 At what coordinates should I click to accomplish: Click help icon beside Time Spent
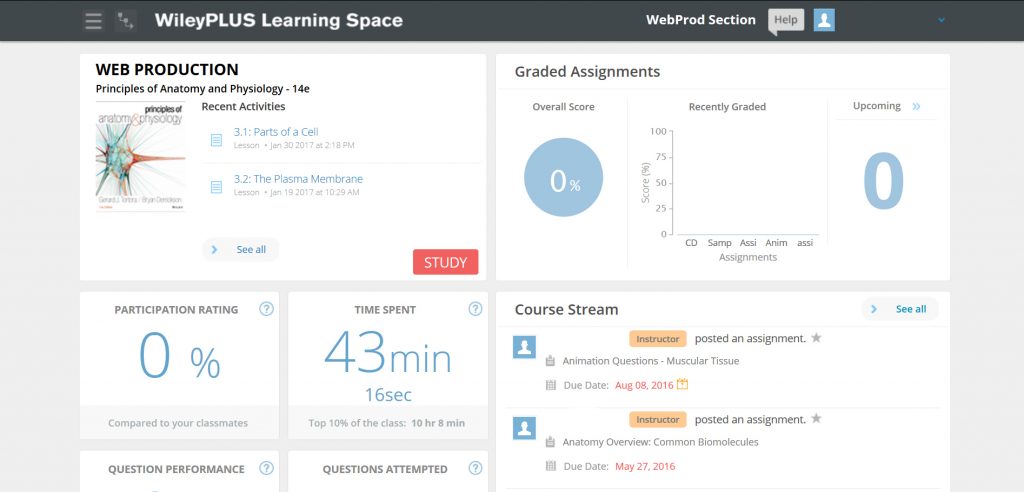[x=475, y=309]
